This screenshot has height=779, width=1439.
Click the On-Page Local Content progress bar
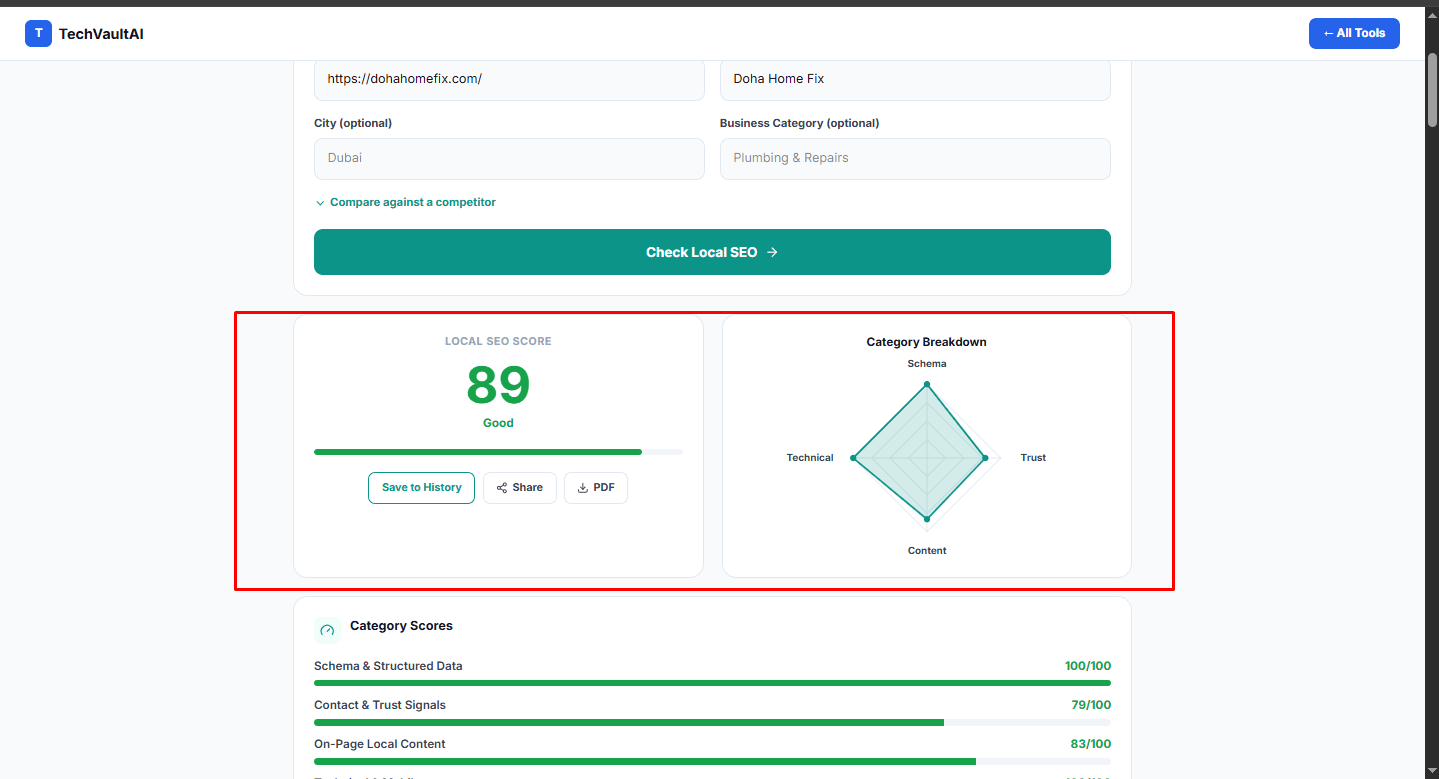click(x=712, y=761)
